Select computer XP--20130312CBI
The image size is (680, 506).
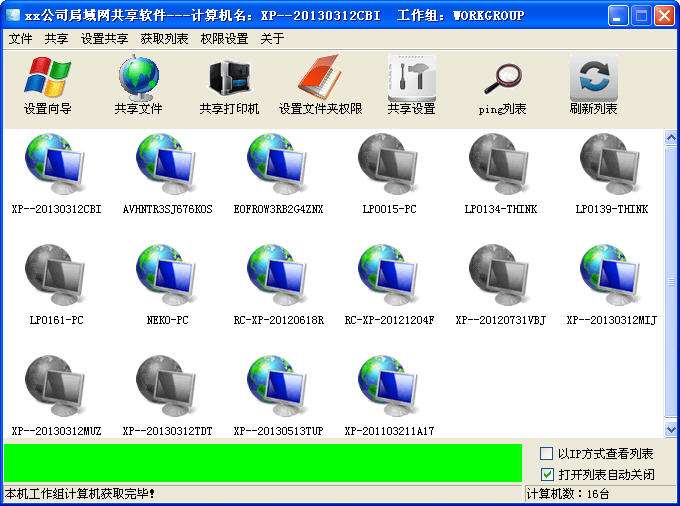56,174
